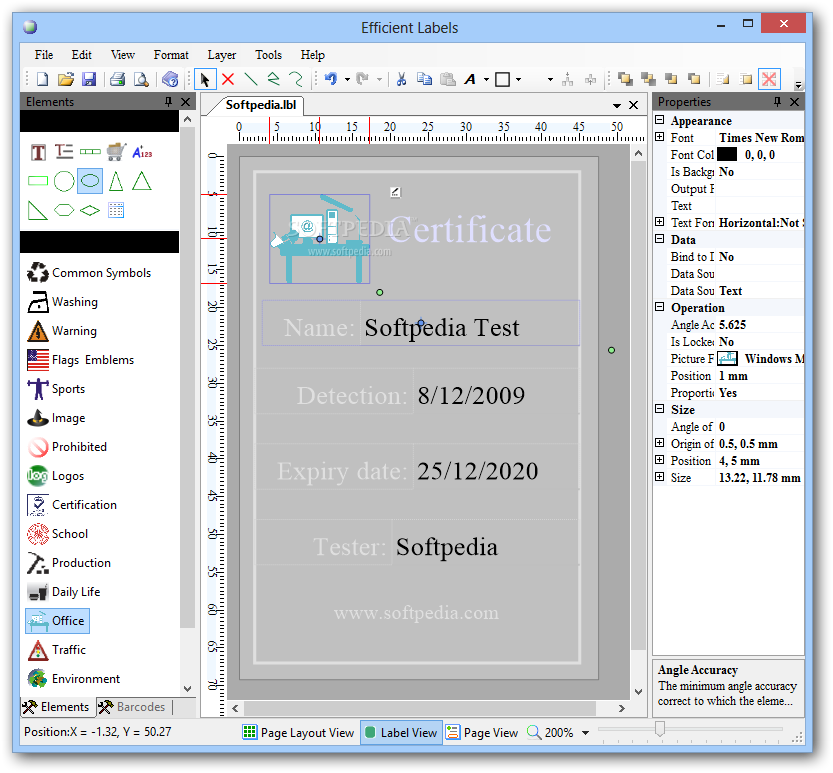This screenshot has height=773, width=833.
Task: Open the Certification symbols category
Action: (x=72, y=505)
